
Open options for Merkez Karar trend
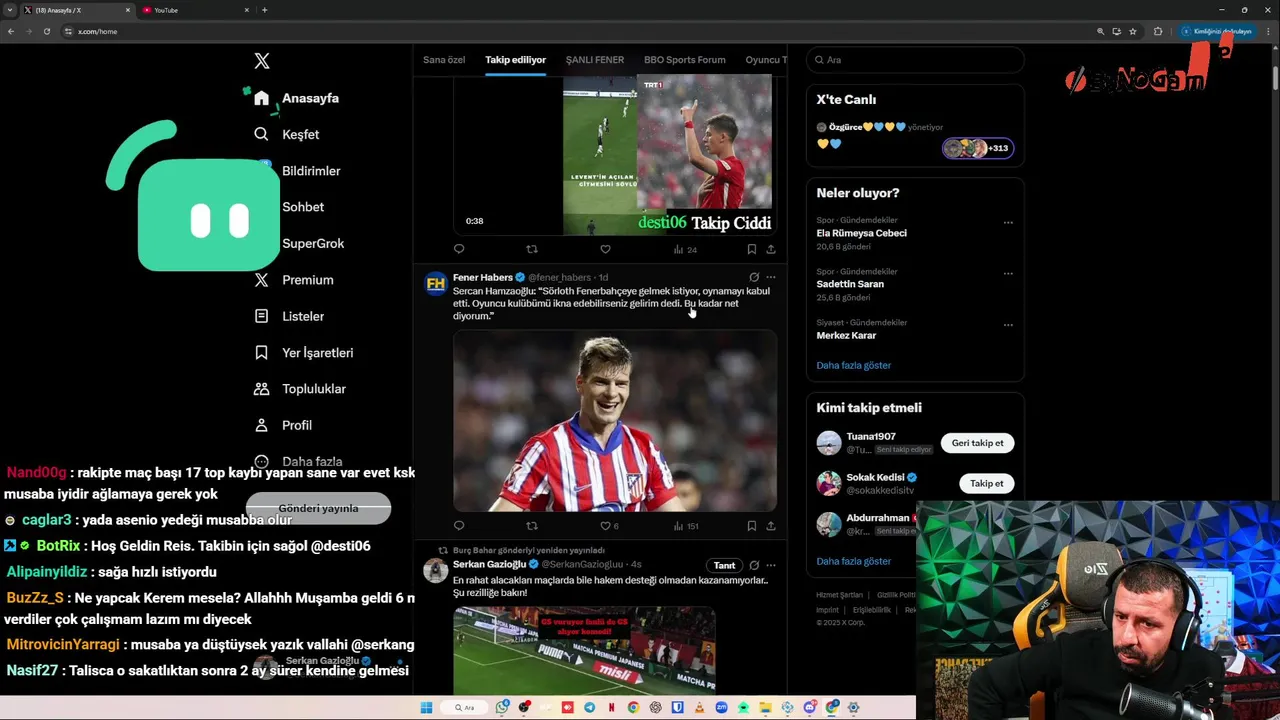(x=1008, y=325)
